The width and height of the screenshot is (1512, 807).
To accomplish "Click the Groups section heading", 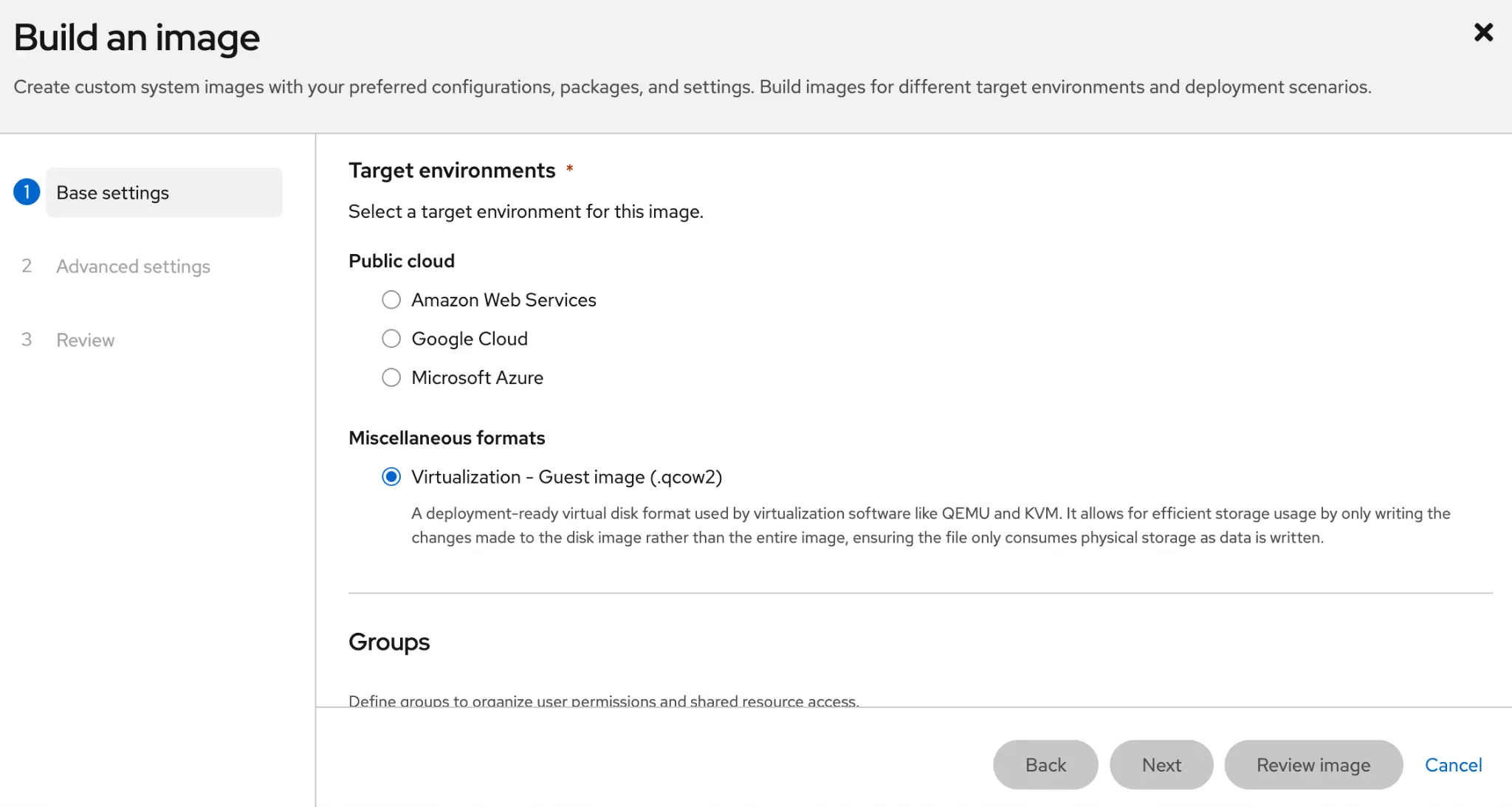I will pos(389,642).
